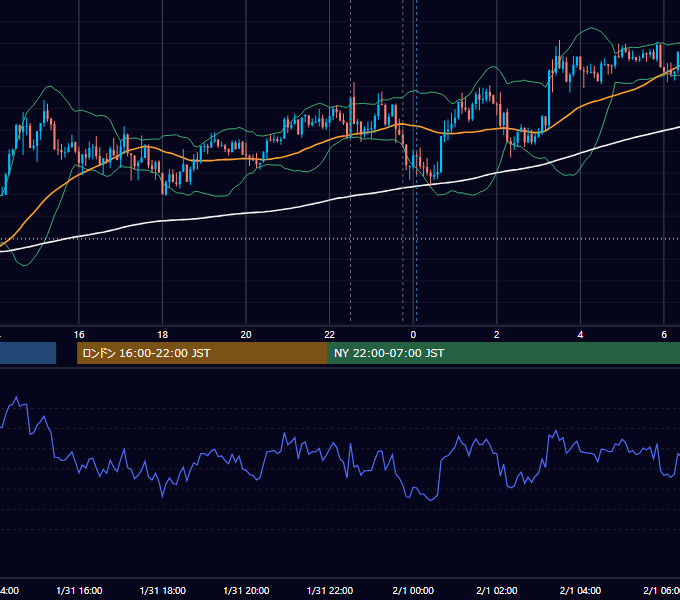Click the upper axis hour label 16
The image size is (680, 600).
tap(79, 335)
